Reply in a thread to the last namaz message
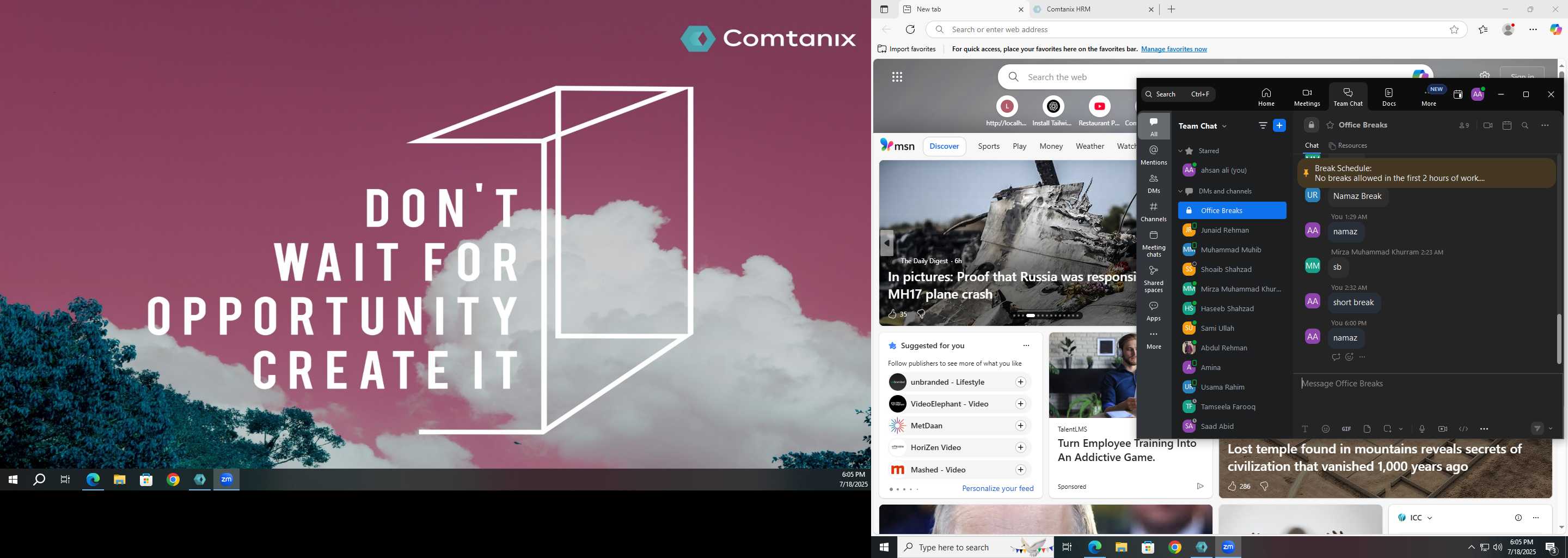 coord(1336,357)
